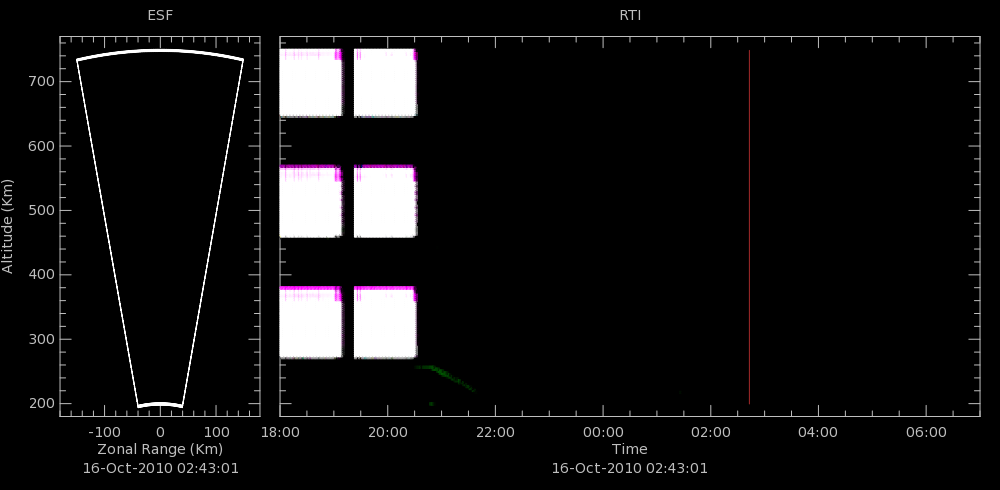Screen dimensions: 1000x490
Task: Click the 00:00 time tick label
Action: pos(603,432)
